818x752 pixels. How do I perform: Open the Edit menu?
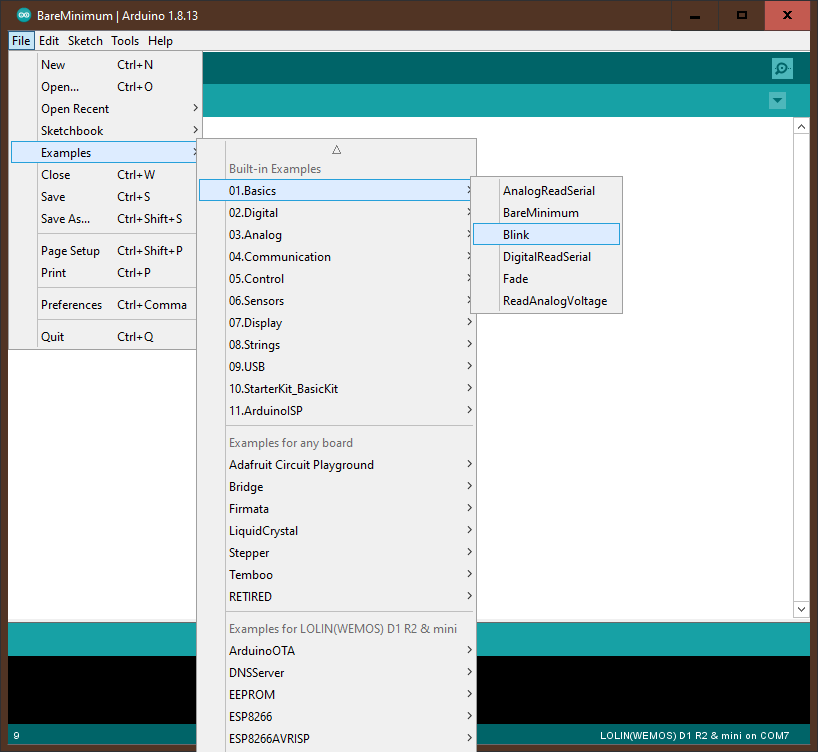(49, 41)
